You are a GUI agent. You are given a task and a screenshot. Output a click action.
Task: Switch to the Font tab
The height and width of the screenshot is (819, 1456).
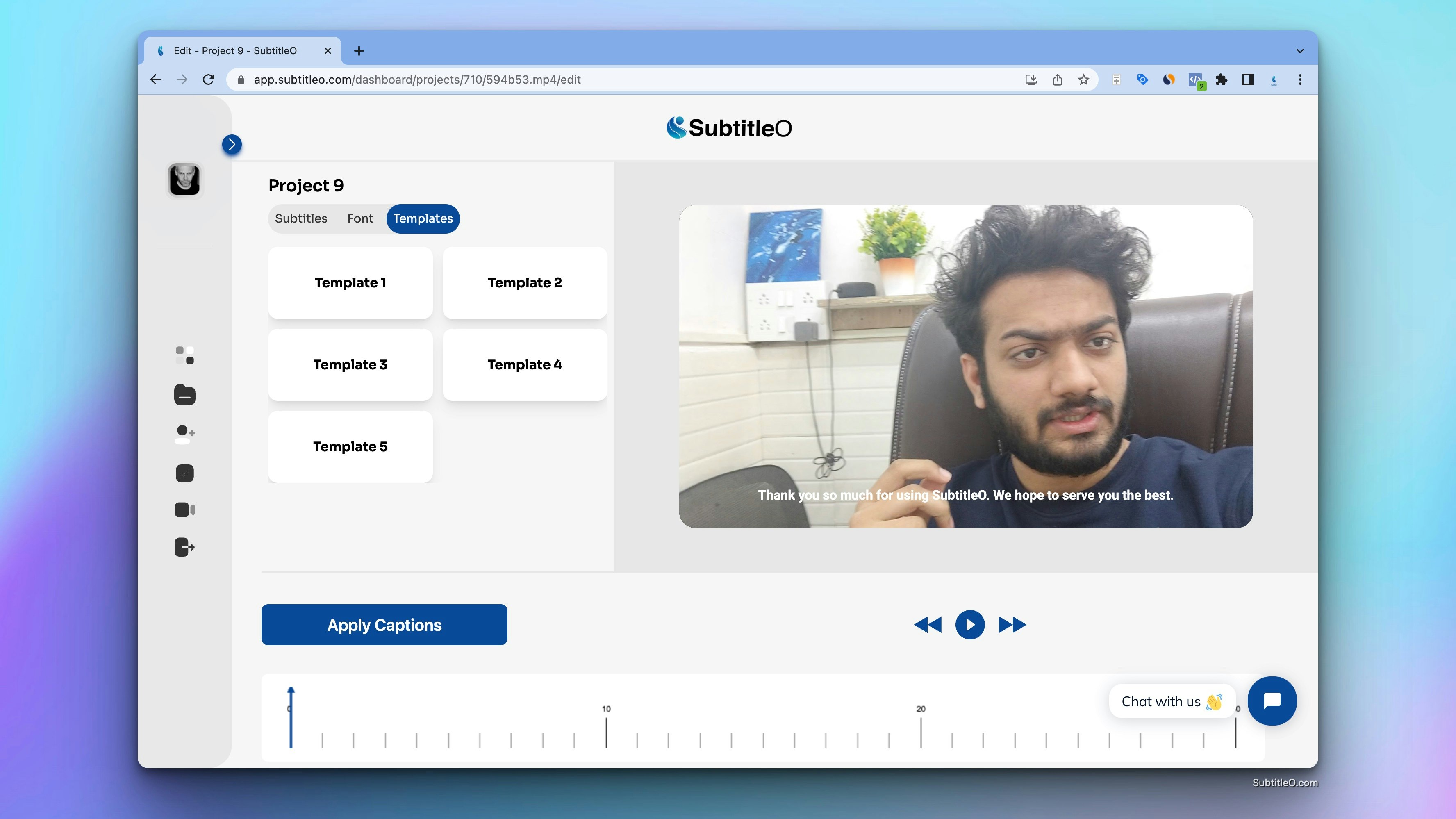pyautogui.click(x=360, y=219)
